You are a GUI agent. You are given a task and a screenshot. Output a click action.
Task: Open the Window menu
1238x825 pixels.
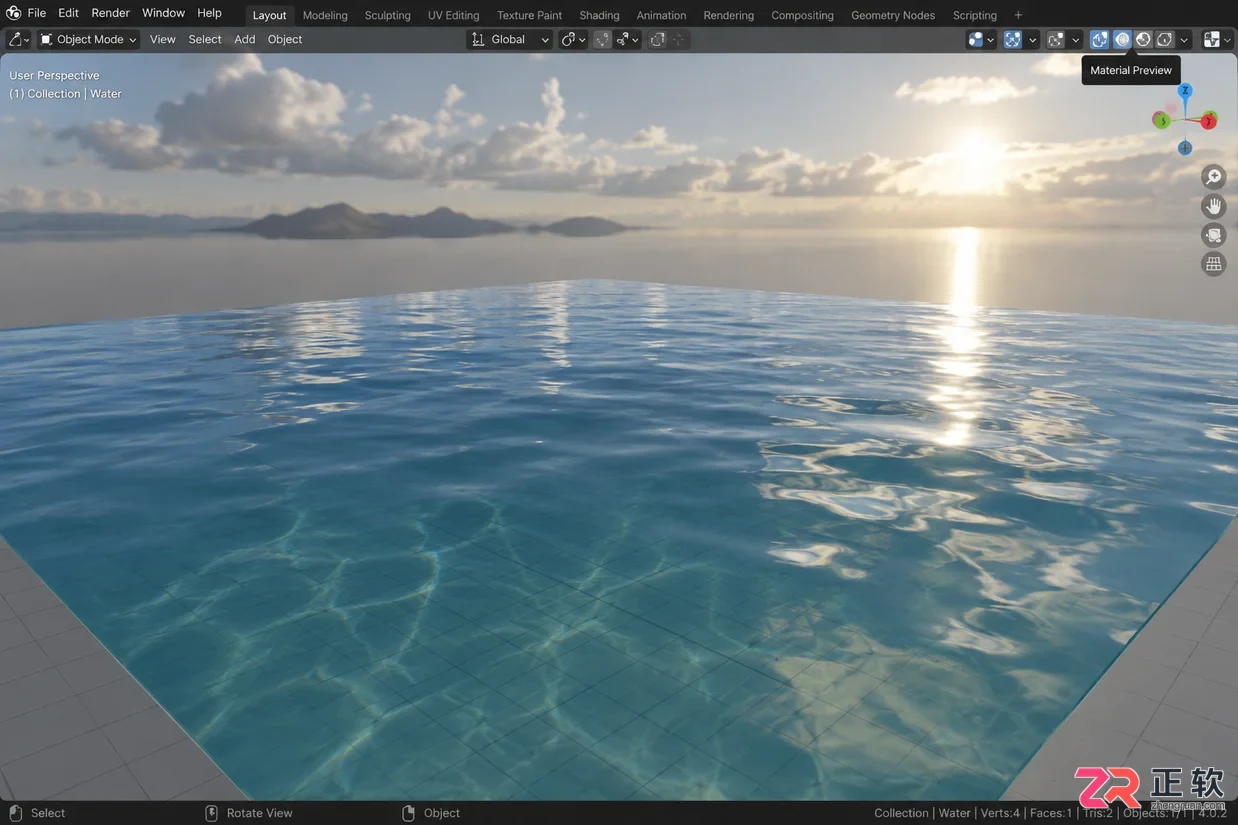point(163,13)
